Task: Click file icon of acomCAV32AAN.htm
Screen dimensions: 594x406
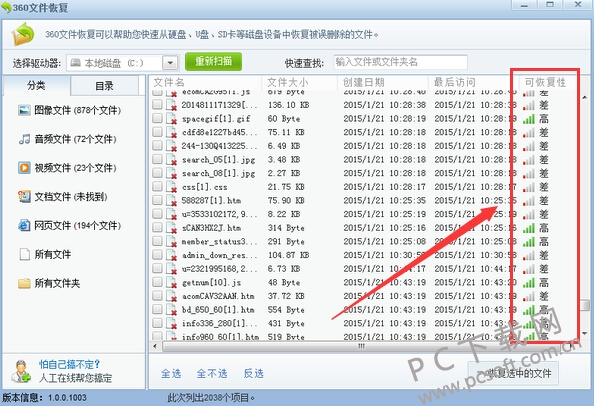Action: (x=172, y=296)
